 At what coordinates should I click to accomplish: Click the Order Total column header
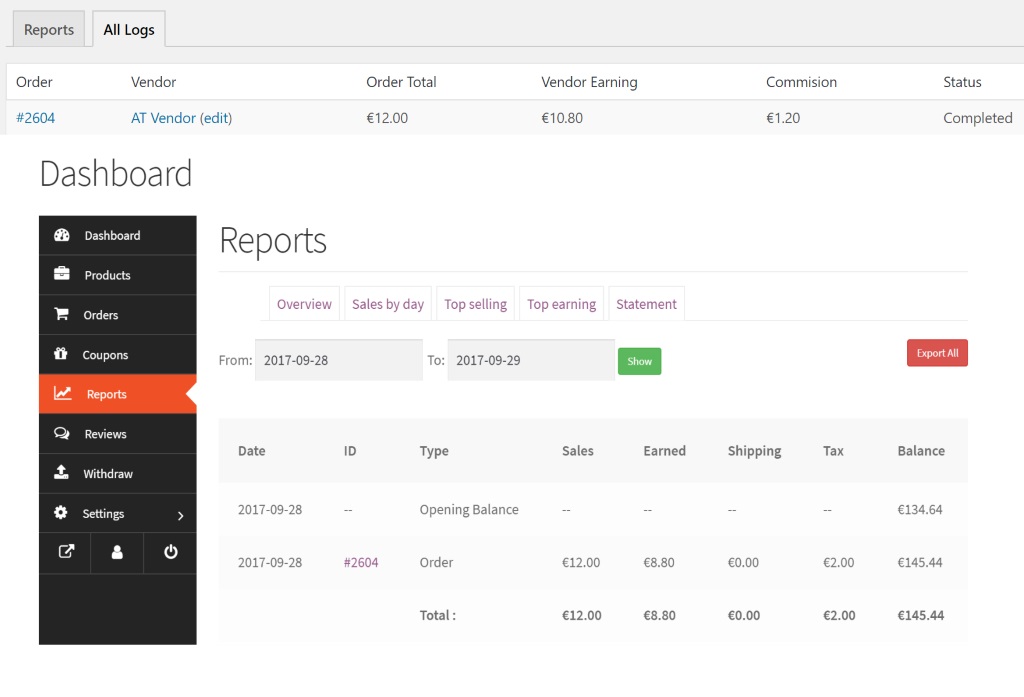(x=401, y=82)
